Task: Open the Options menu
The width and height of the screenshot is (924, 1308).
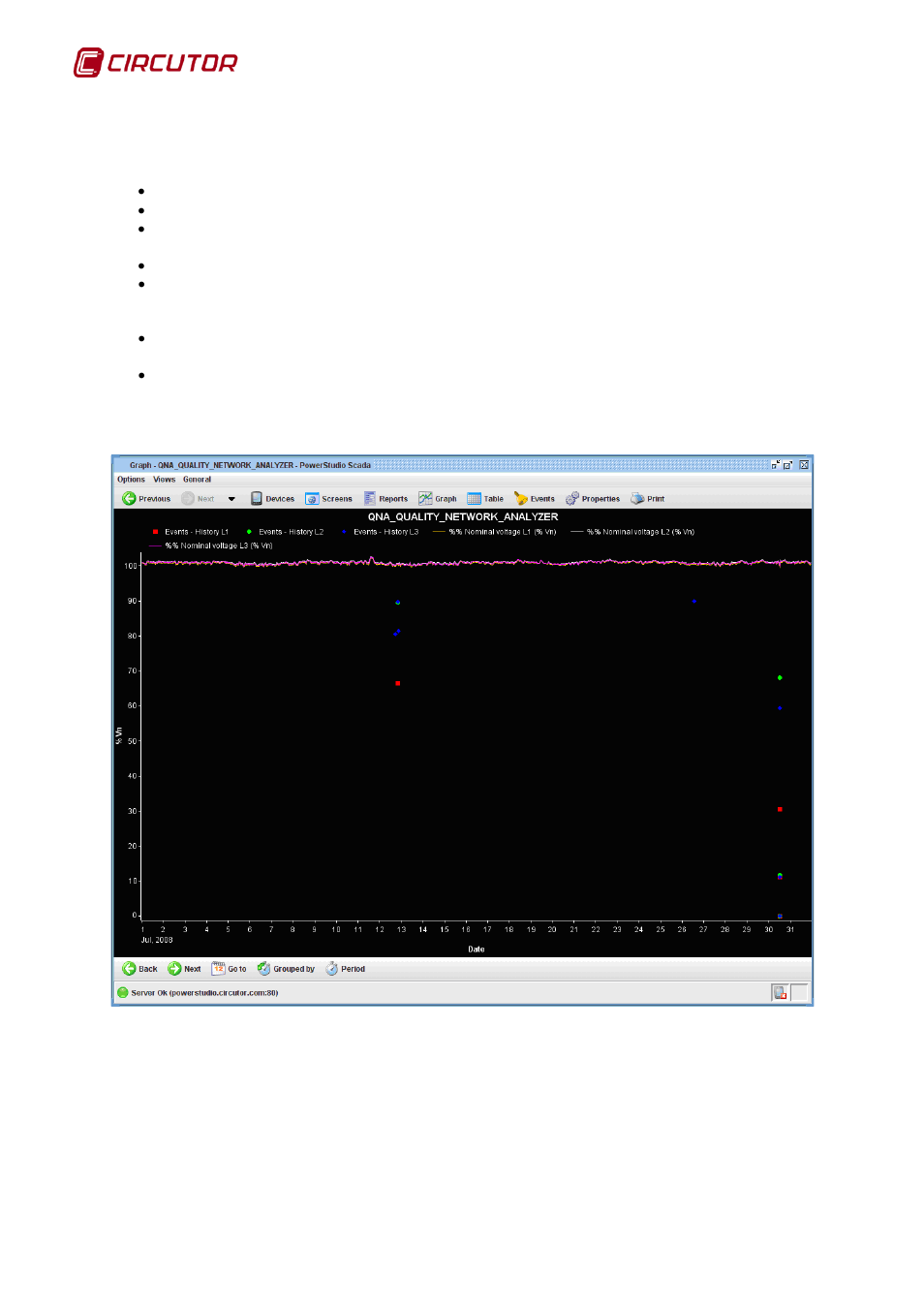Action: [x=131, y=480]
